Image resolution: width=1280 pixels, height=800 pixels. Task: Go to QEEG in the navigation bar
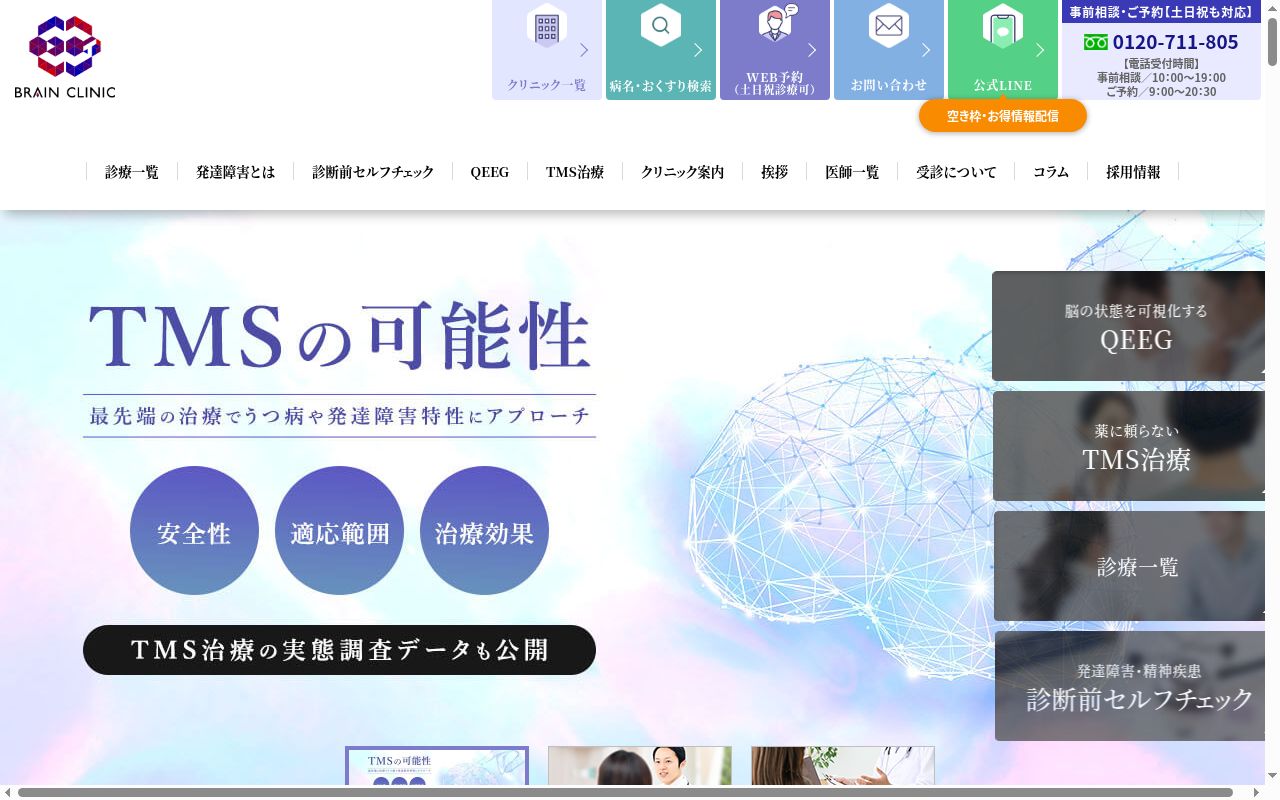[x=490, y=172]
